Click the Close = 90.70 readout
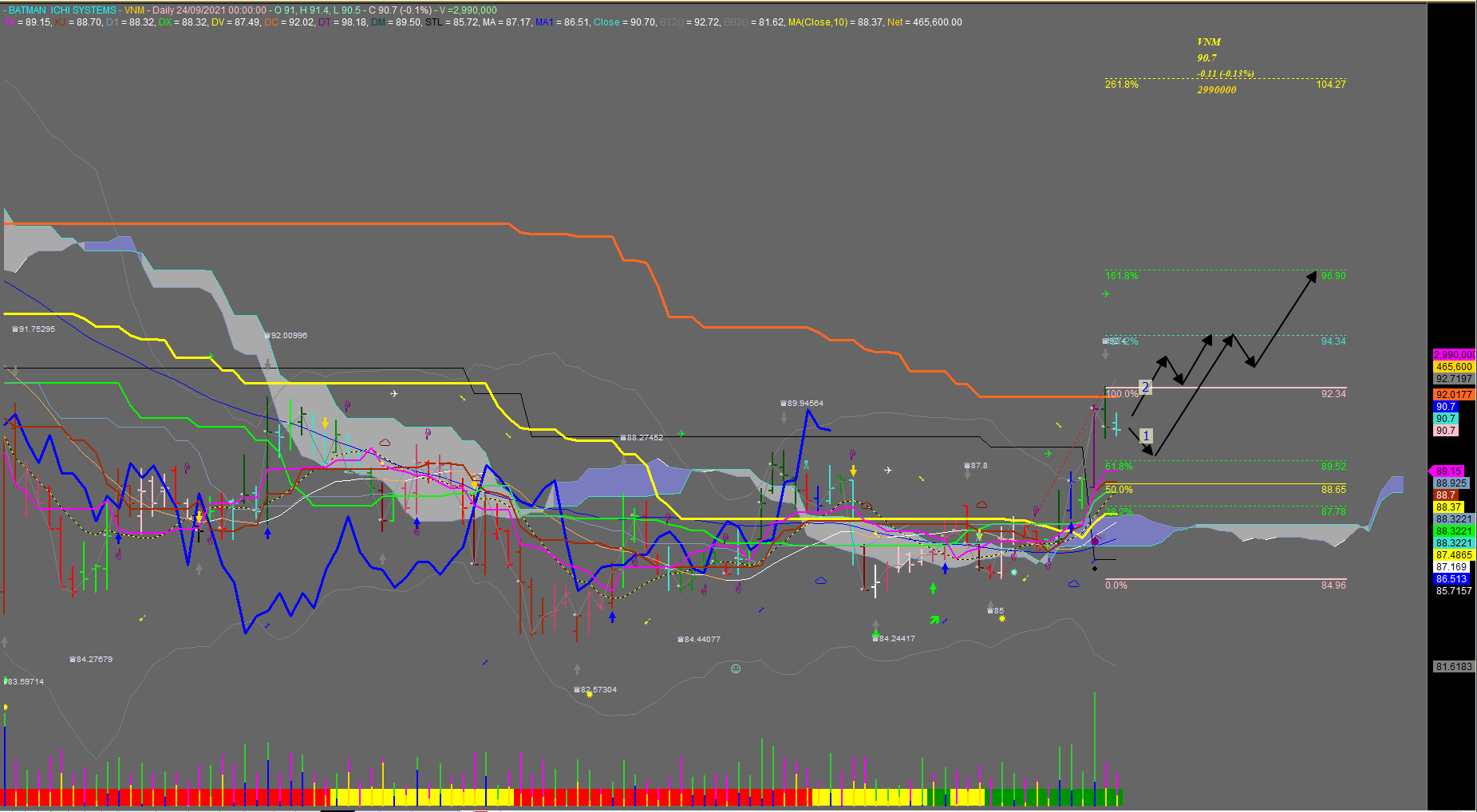 point(625,22)
